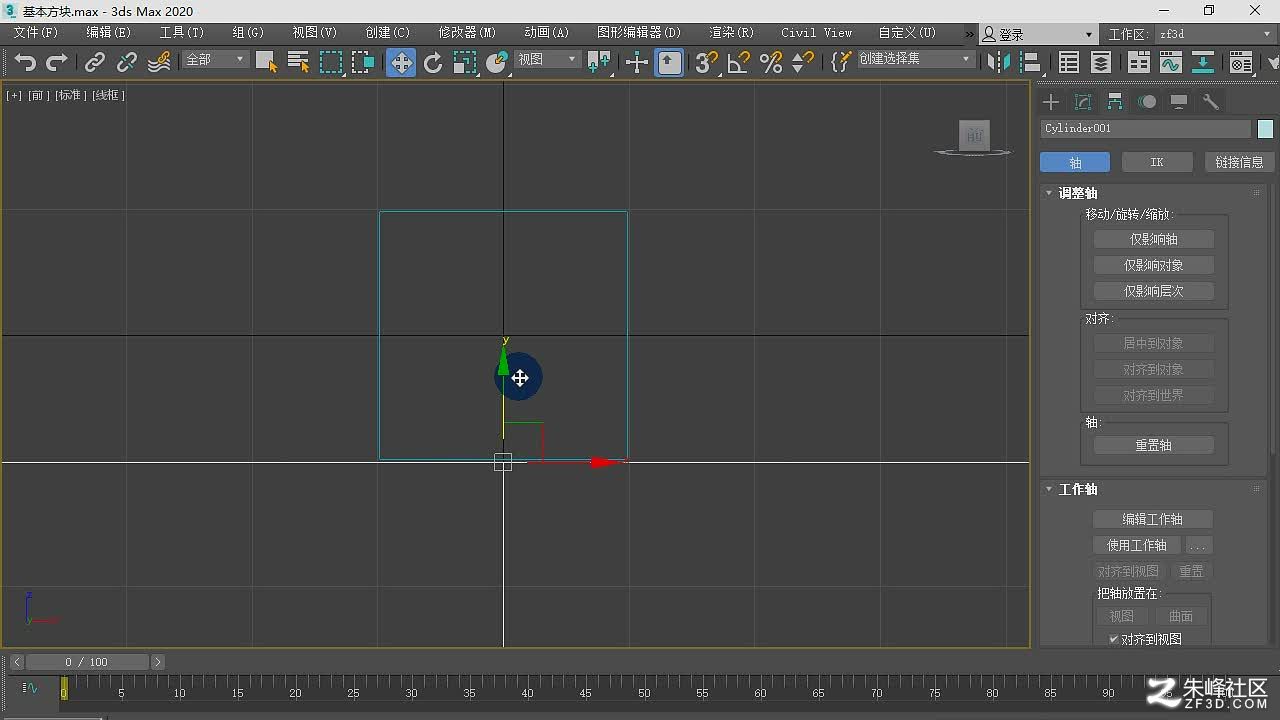Click the Redo arrow icon
This screenshot has height=720, width=1280.
click(57, 63)
